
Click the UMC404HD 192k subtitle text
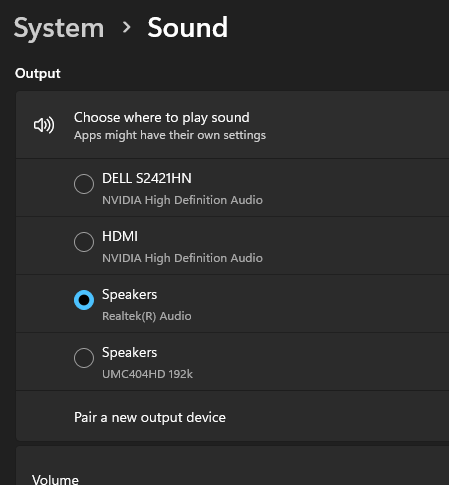tap(147, 374)
